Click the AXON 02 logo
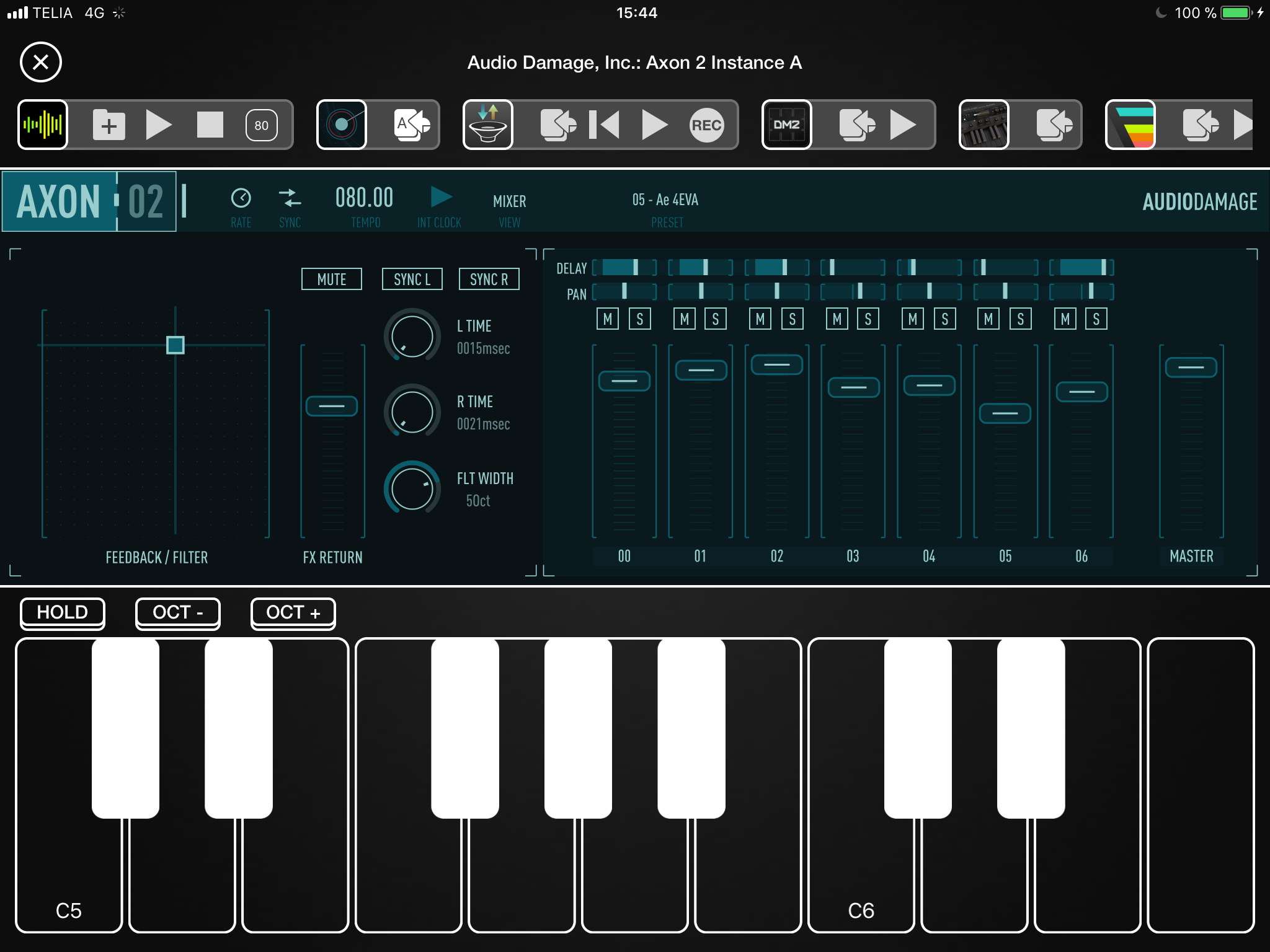The image size is (1270, 952). tap(89, 201)
